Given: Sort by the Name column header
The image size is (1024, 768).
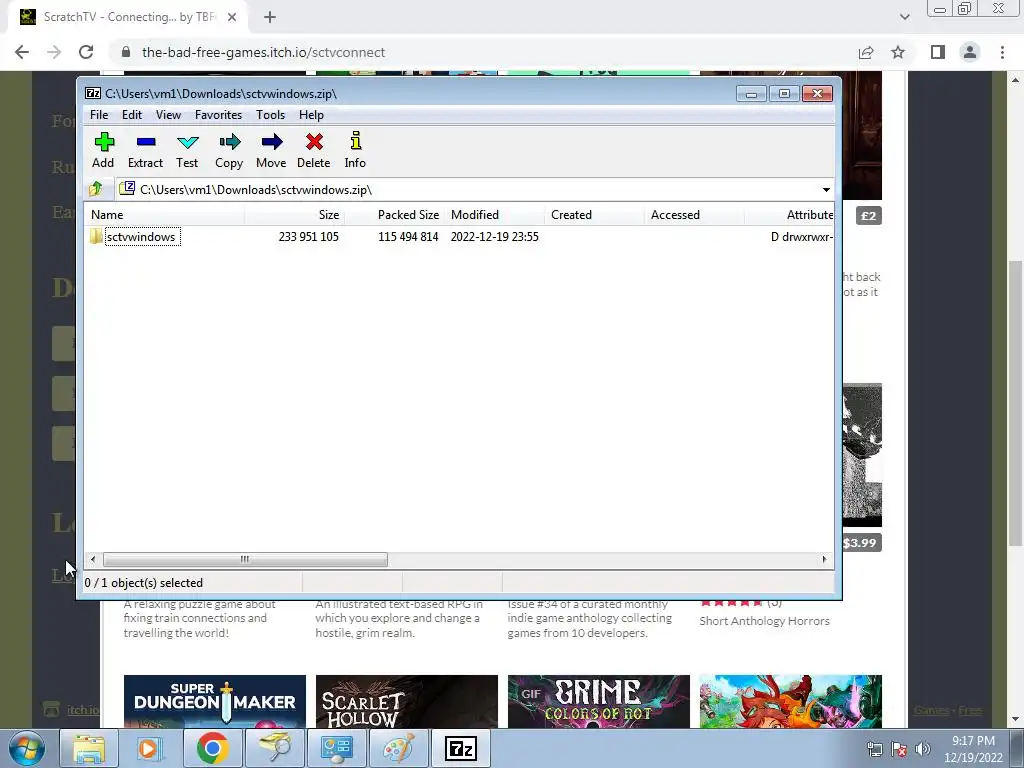Looking at the screenshot, I should click(x=165, y=215).
